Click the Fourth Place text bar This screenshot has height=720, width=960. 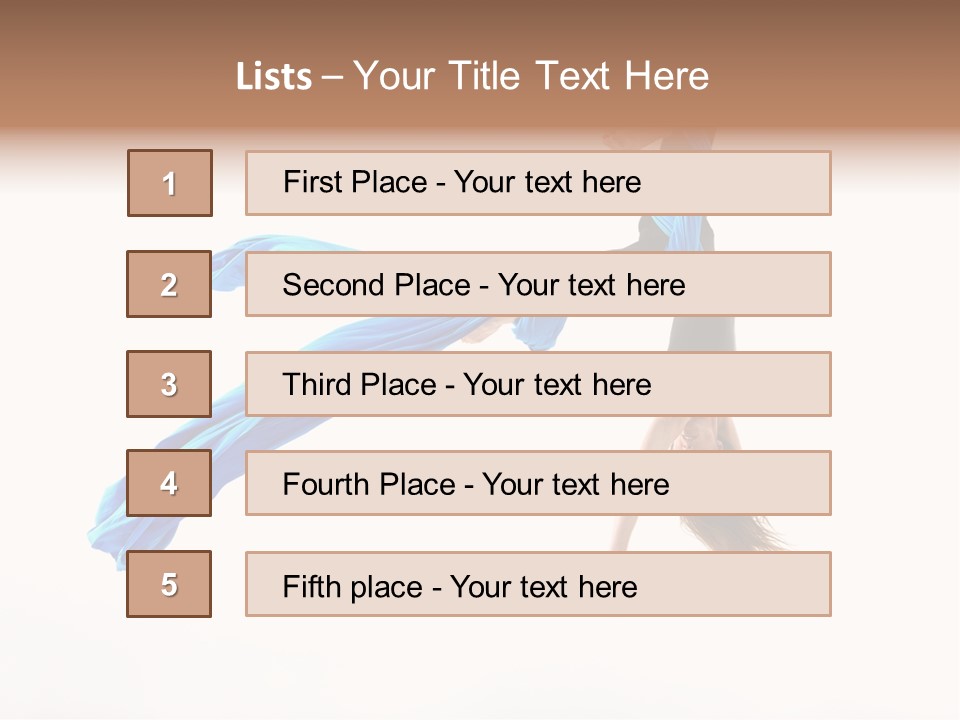(538, 483)
